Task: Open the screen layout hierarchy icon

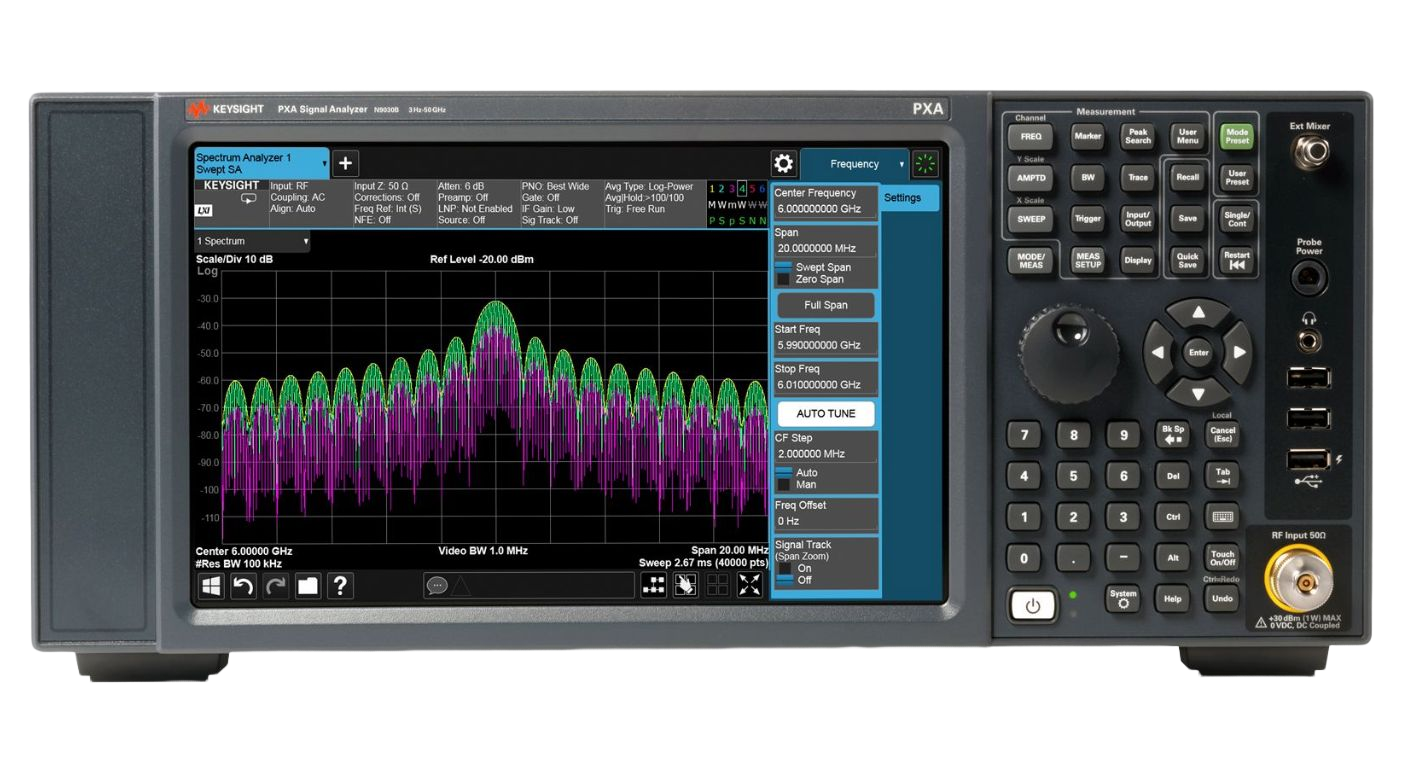Action: 653,586
